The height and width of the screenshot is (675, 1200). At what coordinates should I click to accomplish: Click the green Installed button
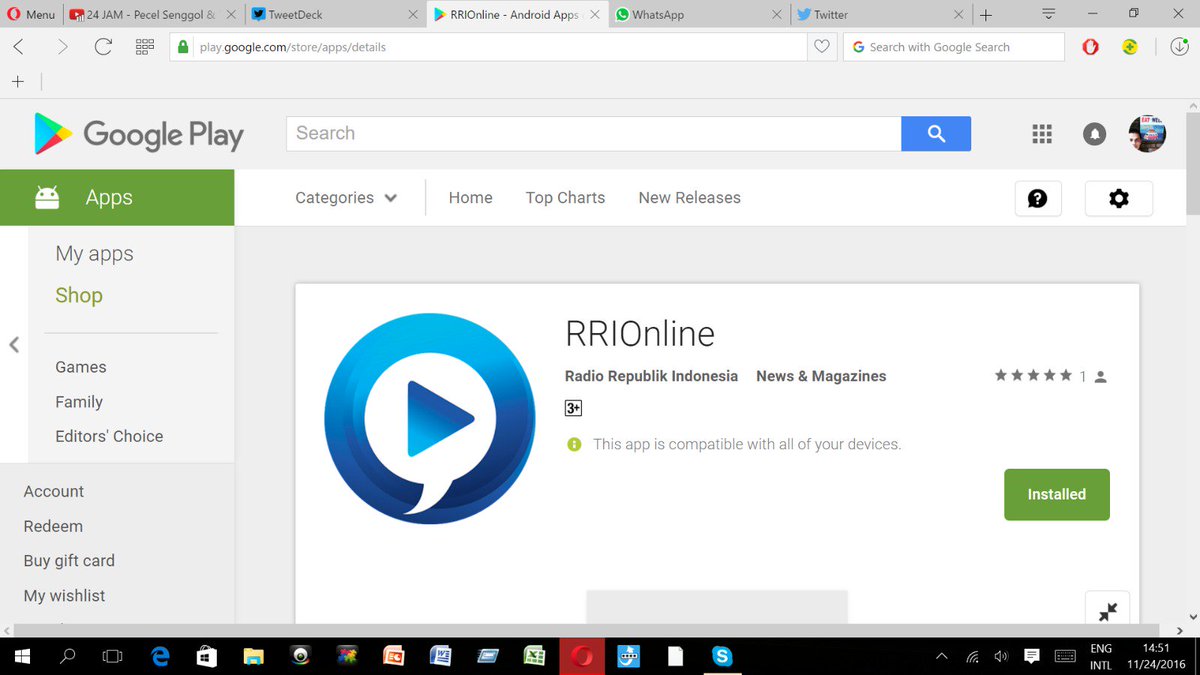pos(1056,494)
